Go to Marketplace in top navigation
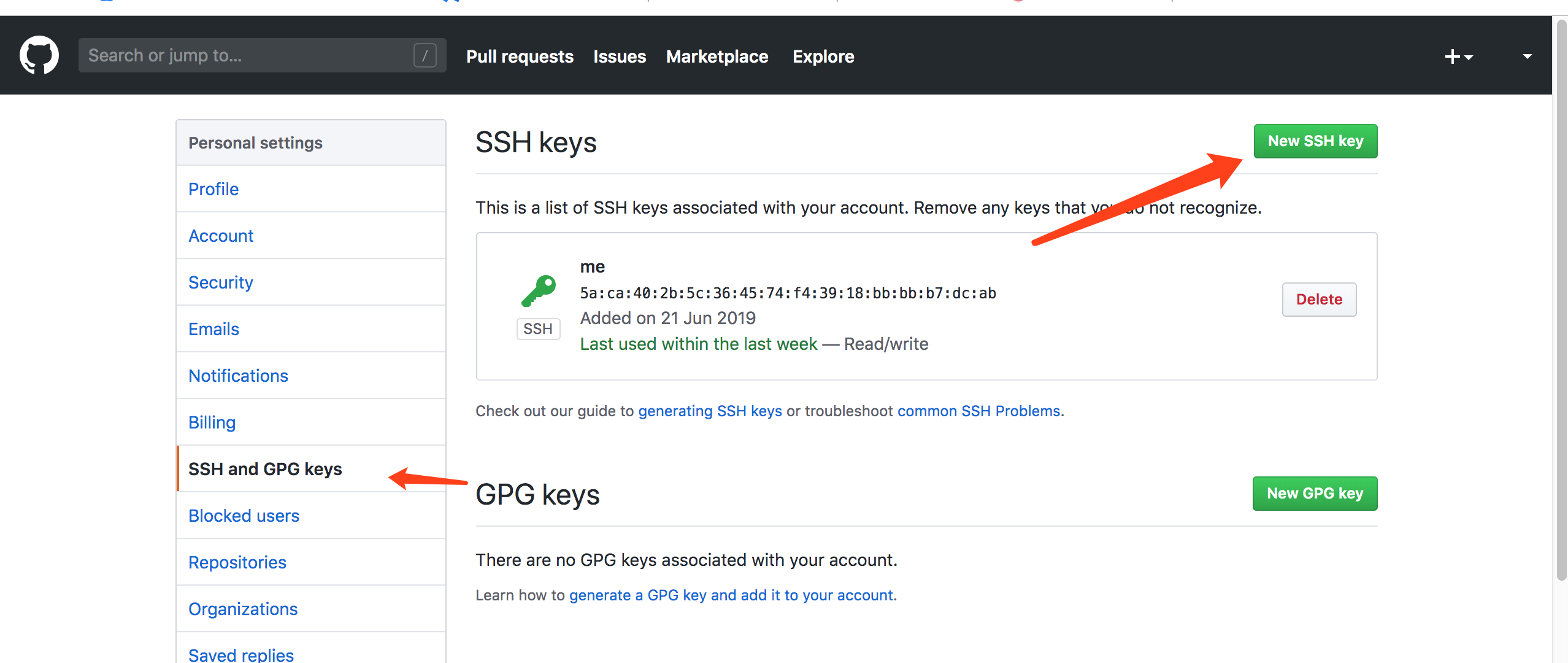The width and height of the screenshot is (1568, 663). click(x=717, y=56)
